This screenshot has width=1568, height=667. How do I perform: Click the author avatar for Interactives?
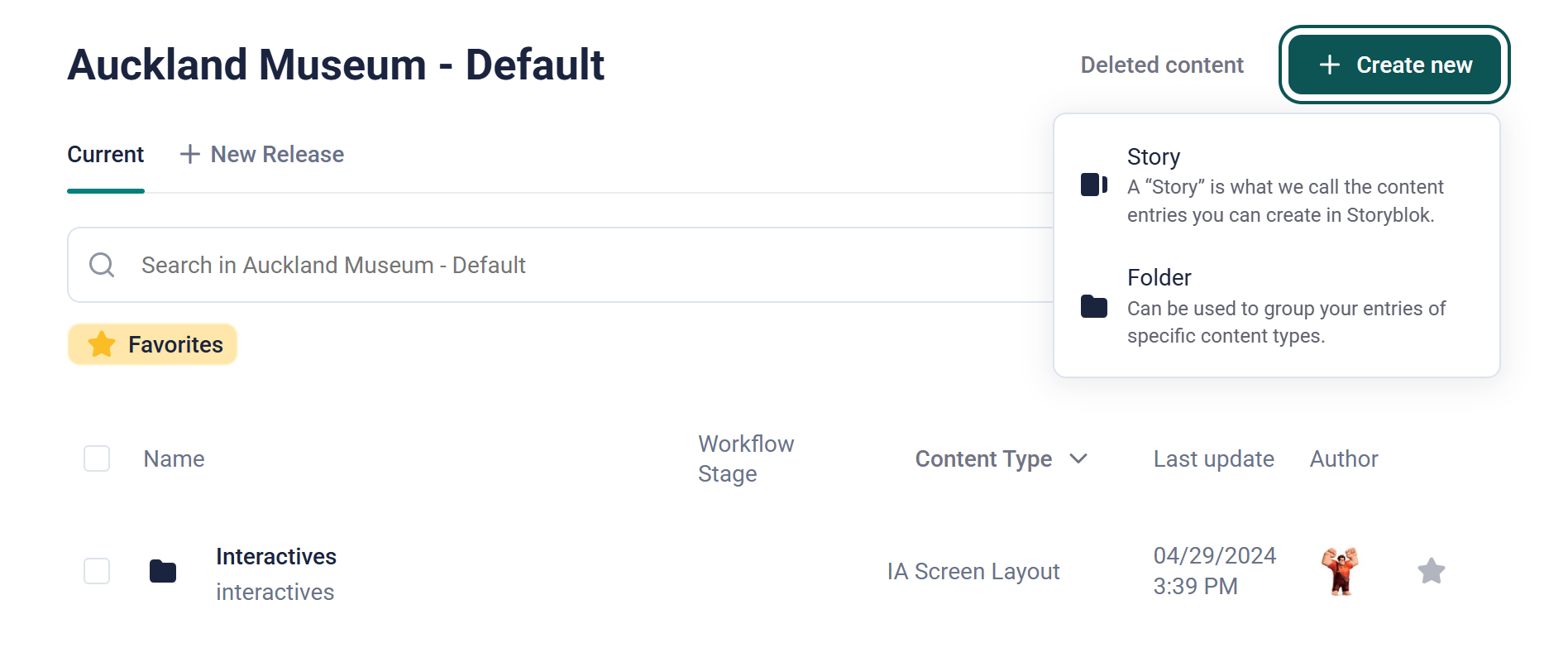point(1340,571)
